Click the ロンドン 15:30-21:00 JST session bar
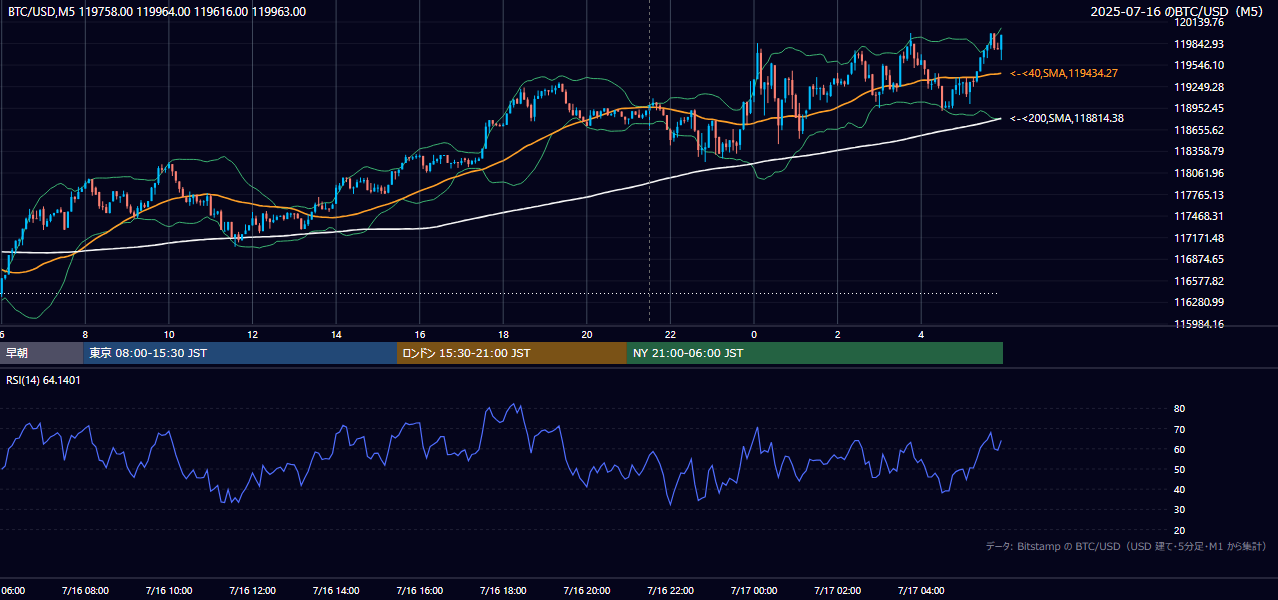Image resolution: width=1278 pixels, height=600 pixels. (x=512, y=353)
